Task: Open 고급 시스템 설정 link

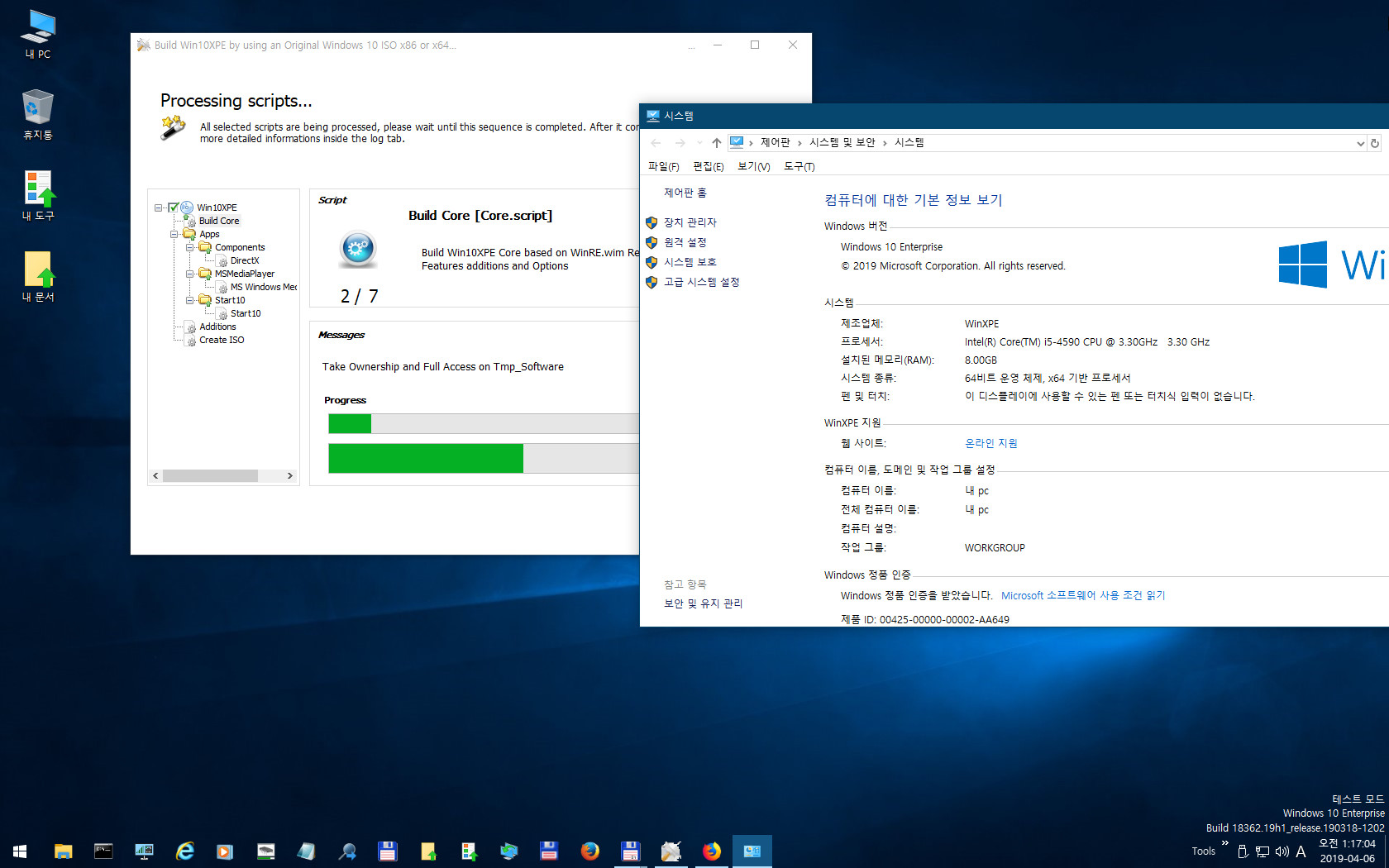Action: 701,282
